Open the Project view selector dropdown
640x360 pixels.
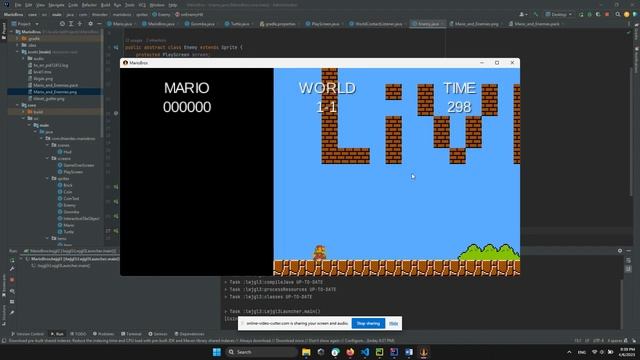click(x=25, y=24)
